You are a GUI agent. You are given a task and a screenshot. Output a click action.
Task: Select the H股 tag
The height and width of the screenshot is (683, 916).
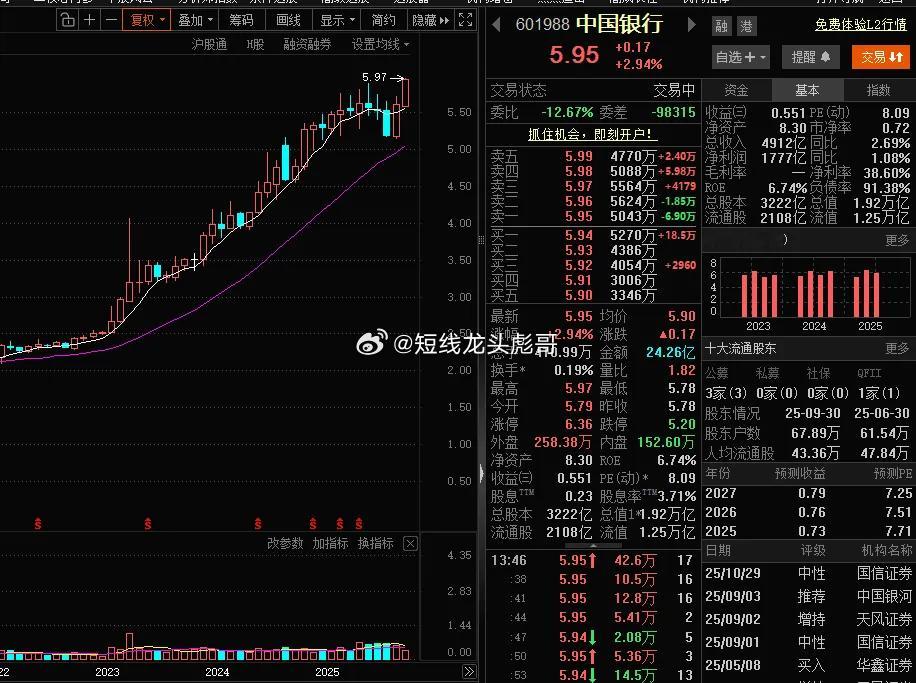(x=255, y=44)
